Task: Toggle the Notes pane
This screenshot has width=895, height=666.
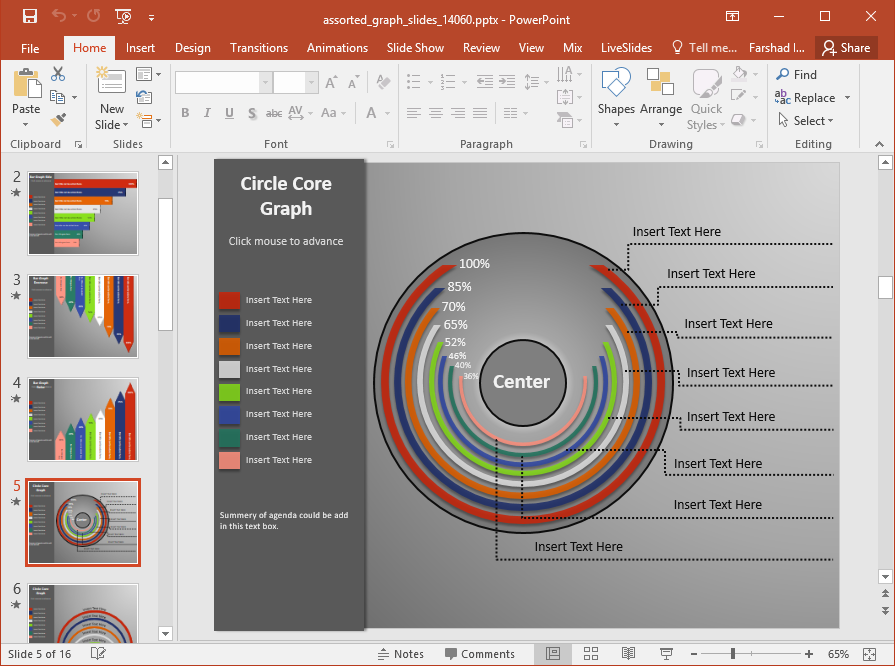Action: pos(400,654)
